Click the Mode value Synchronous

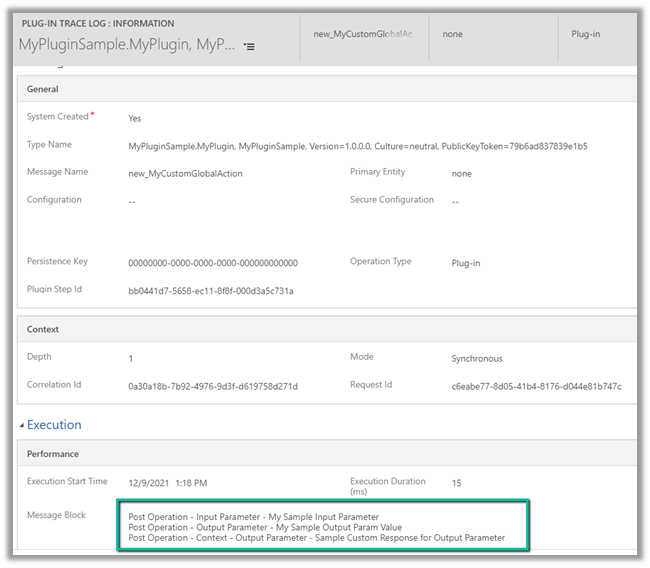(x=477, y=358)
